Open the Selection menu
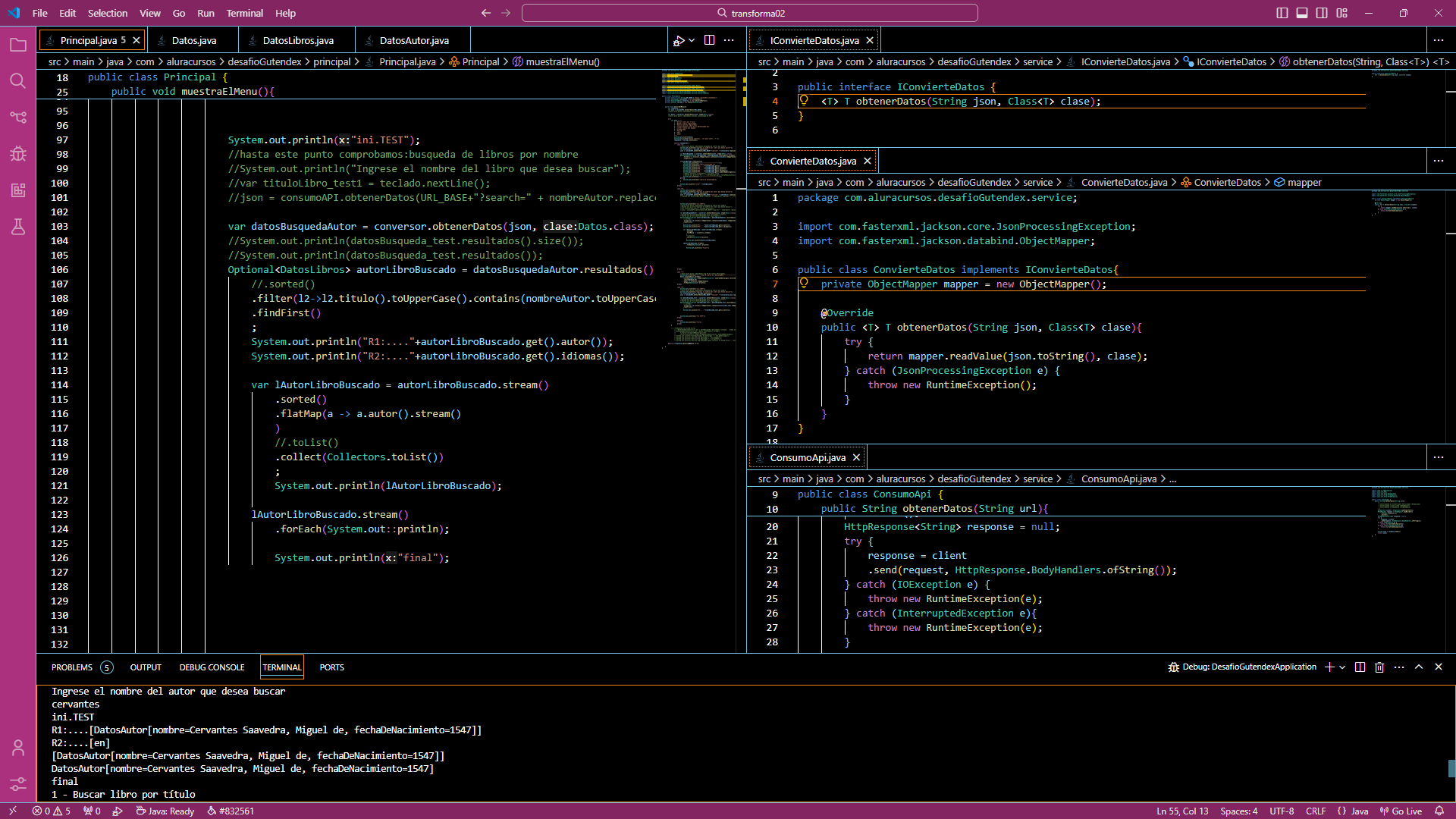Image resolution: width=1456 pixels, height=819 pixels. coord(108,13)
